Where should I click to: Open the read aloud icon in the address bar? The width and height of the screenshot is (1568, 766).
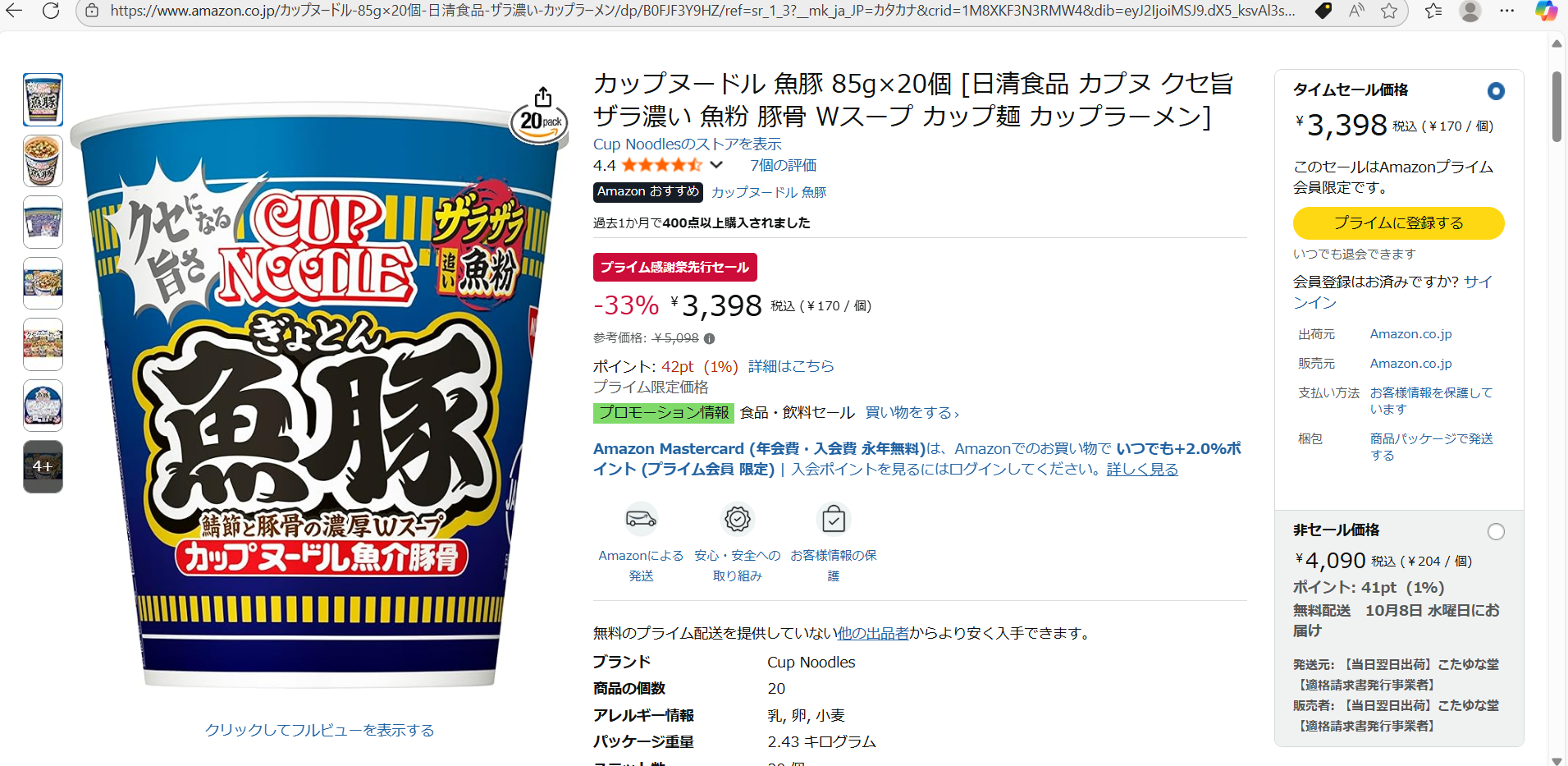(x=1356, y=11)
